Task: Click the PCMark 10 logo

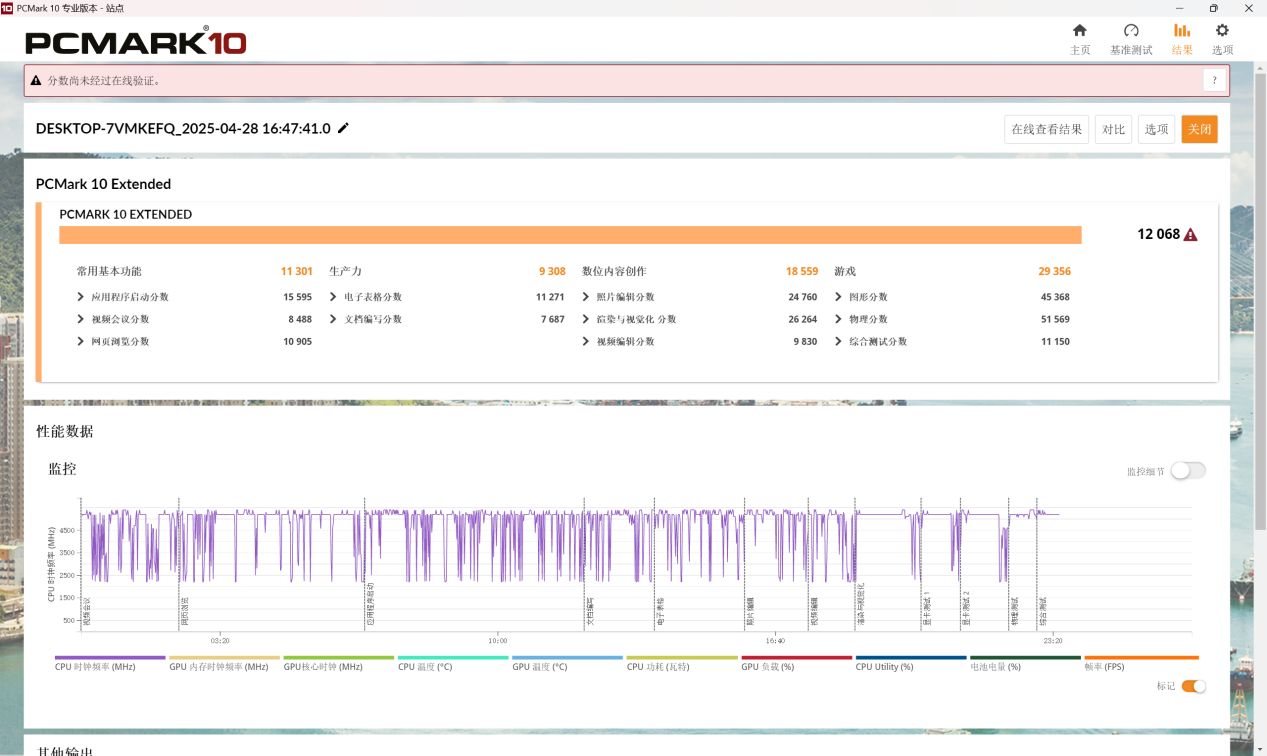Action: coord(136,41)
